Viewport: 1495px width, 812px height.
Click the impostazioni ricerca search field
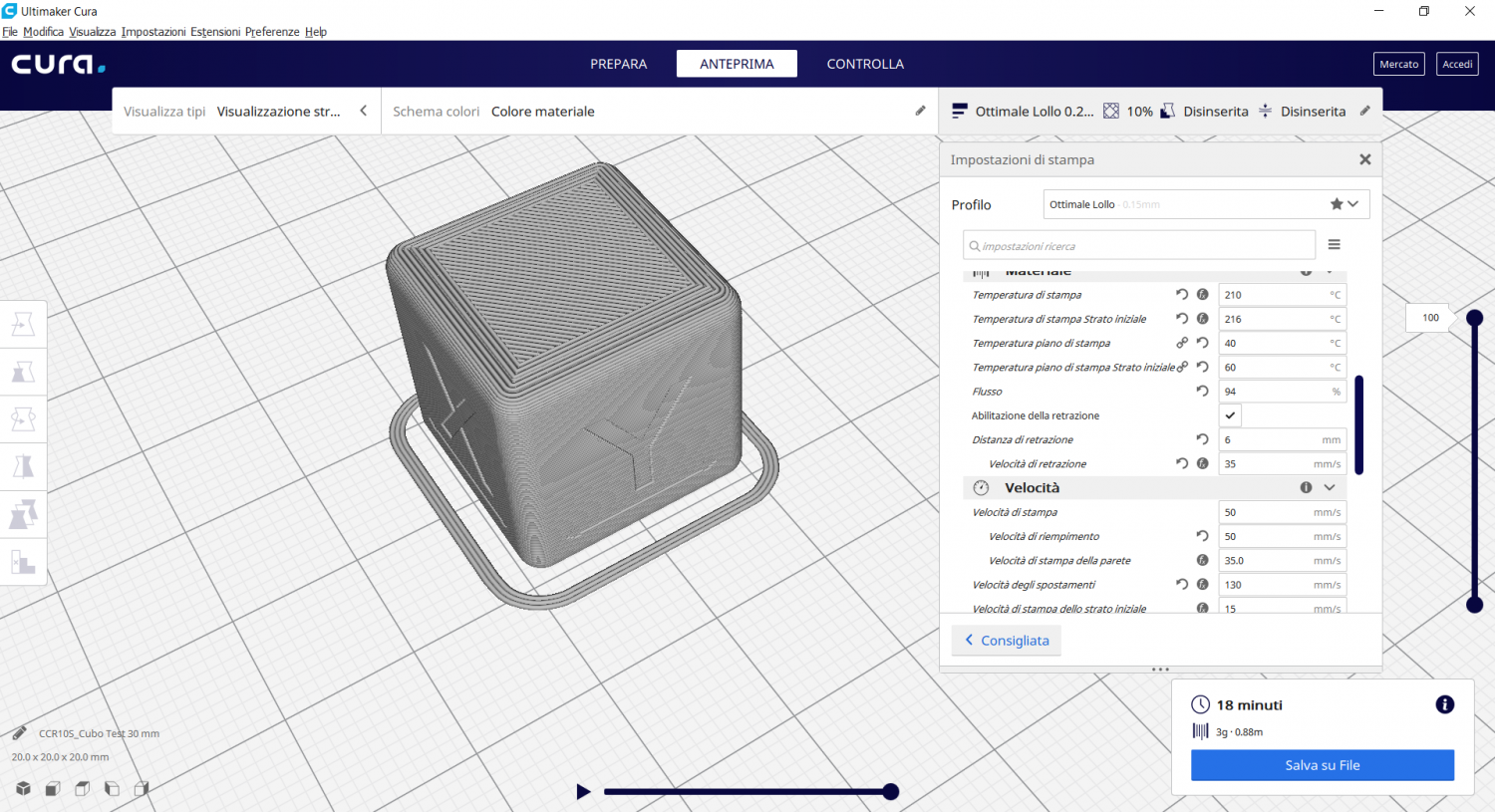pos(1139,245)
